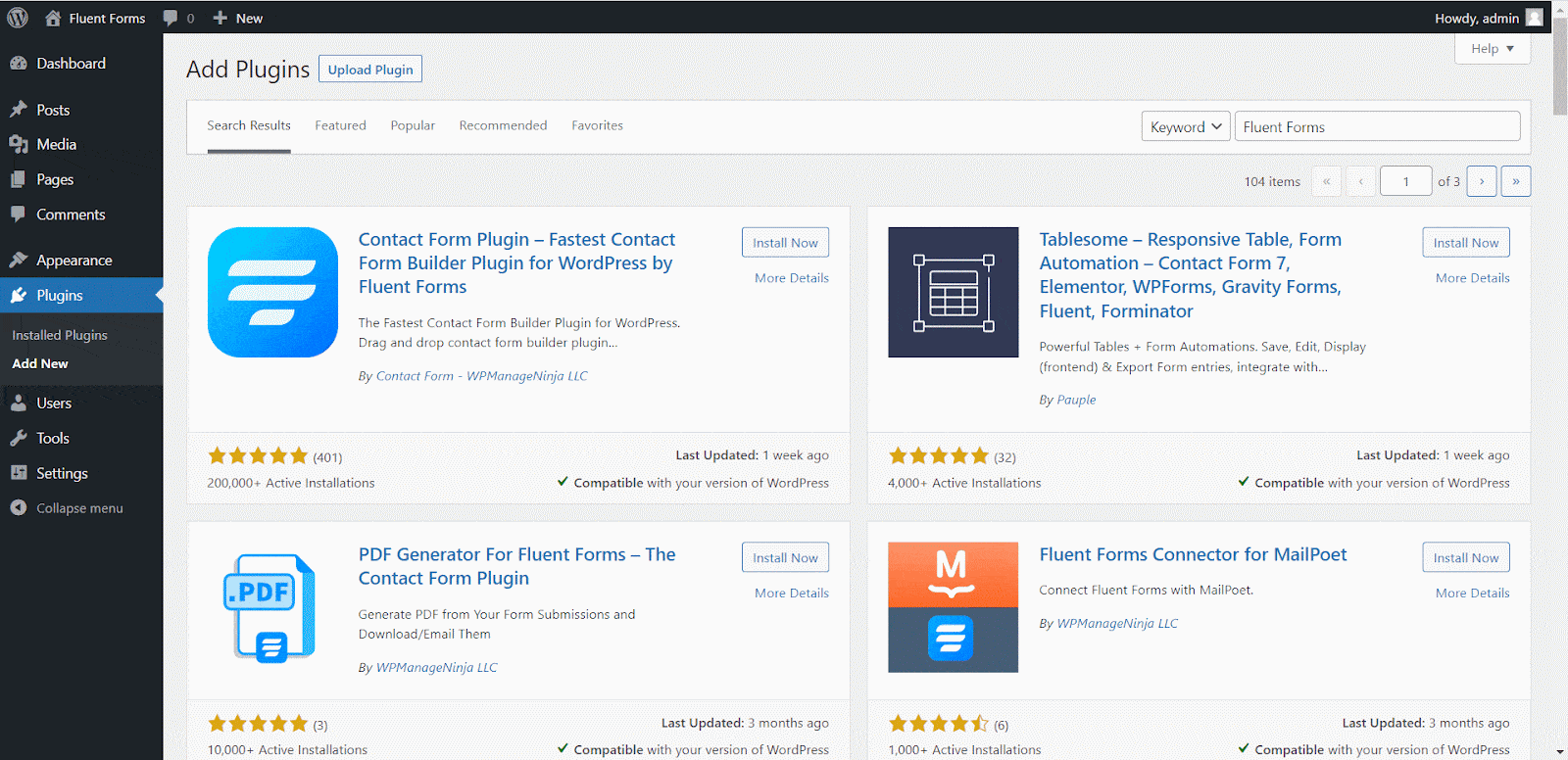Screen dimensions: 1568x760
Task: Click the Comments speech bubble sidebar icon
Action: coord(19,214)
